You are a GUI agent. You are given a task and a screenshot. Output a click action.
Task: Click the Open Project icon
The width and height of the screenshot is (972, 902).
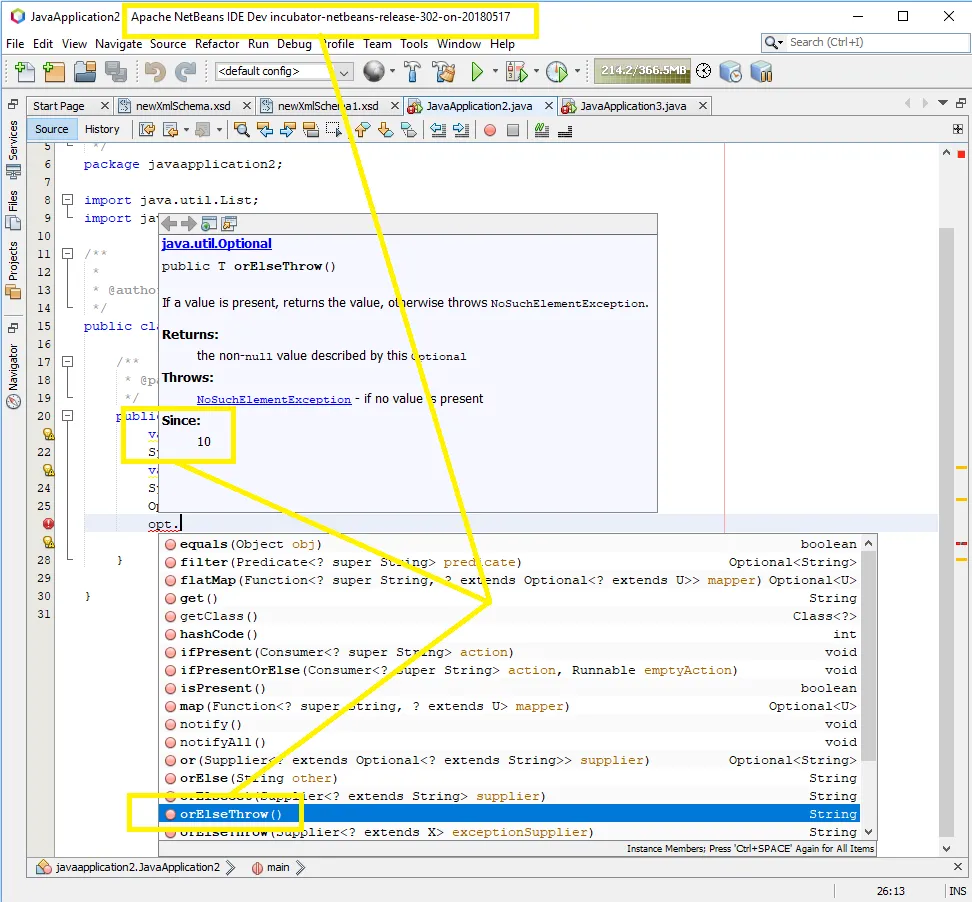pyautogui.click(x=84, y=71)
